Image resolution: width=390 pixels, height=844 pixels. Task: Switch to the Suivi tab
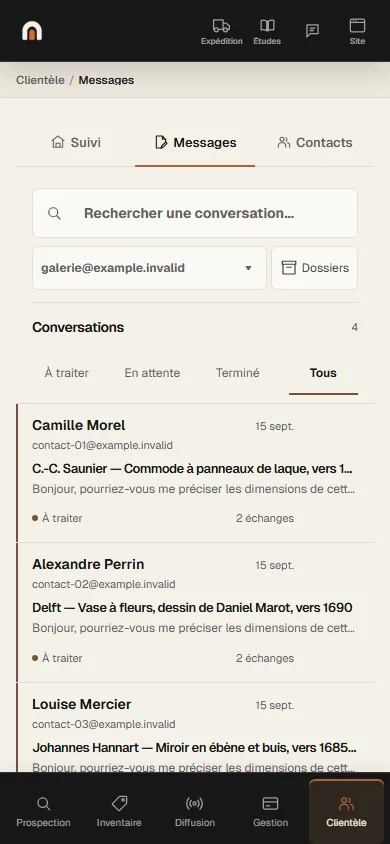click(x=76, y=143)
